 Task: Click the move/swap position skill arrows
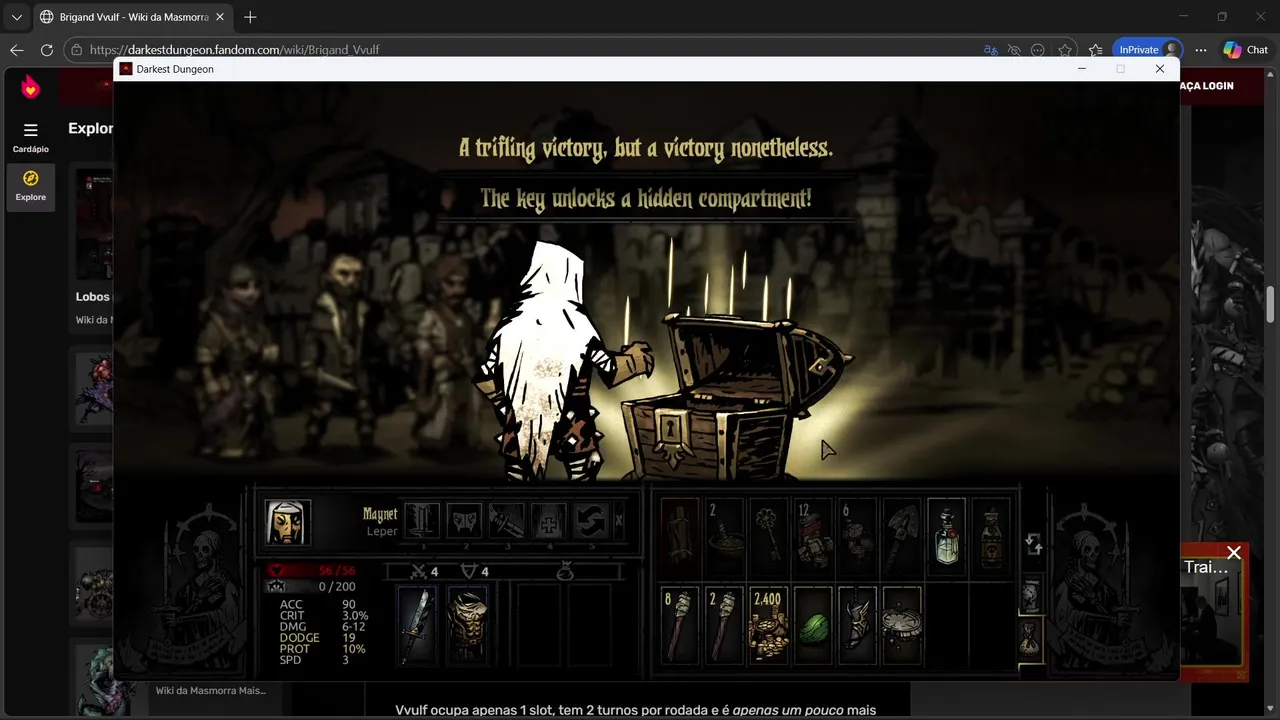(x=590, y=521)
